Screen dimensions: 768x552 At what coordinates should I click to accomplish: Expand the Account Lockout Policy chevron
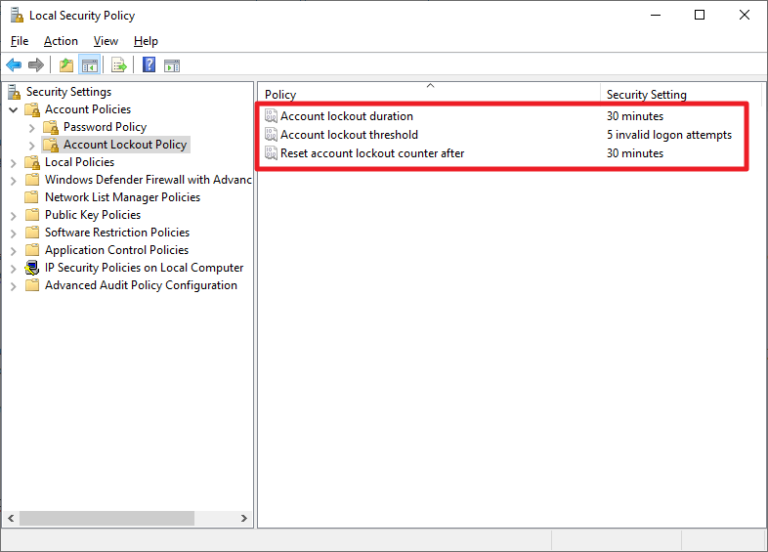point(32,145)
